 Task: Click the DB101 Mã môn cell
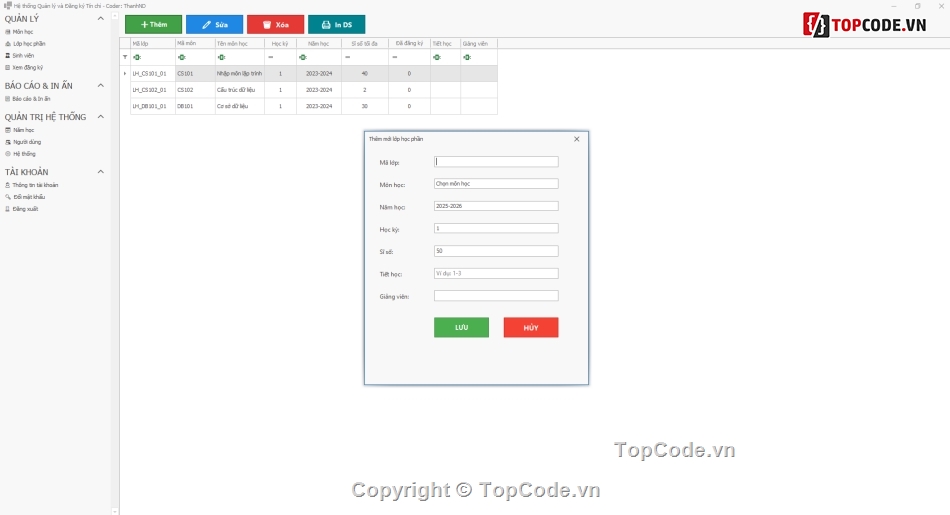coord(195,106)
